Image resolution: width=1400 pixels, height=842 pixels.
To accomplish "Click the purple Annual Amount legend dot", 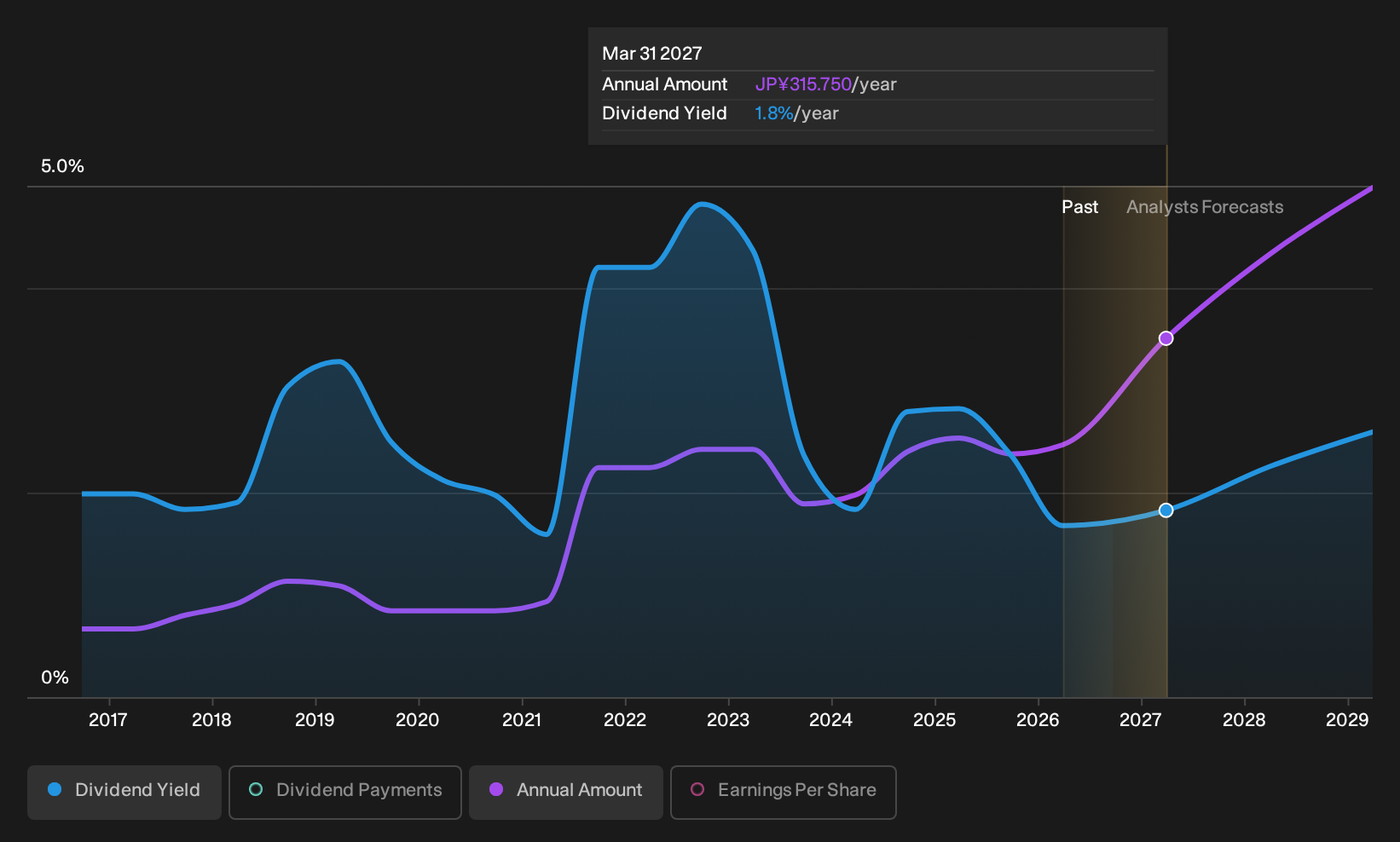I will pyautogui.click(x=496, y=789).
